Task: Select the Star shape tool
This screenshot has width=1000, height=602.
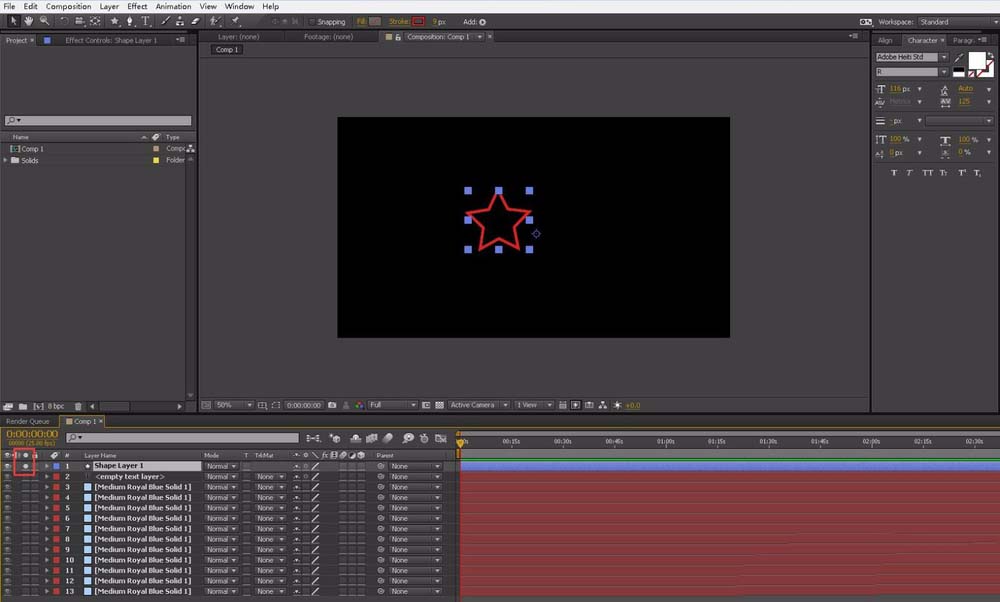Action: pyautogui.click(x=115, y=21)
